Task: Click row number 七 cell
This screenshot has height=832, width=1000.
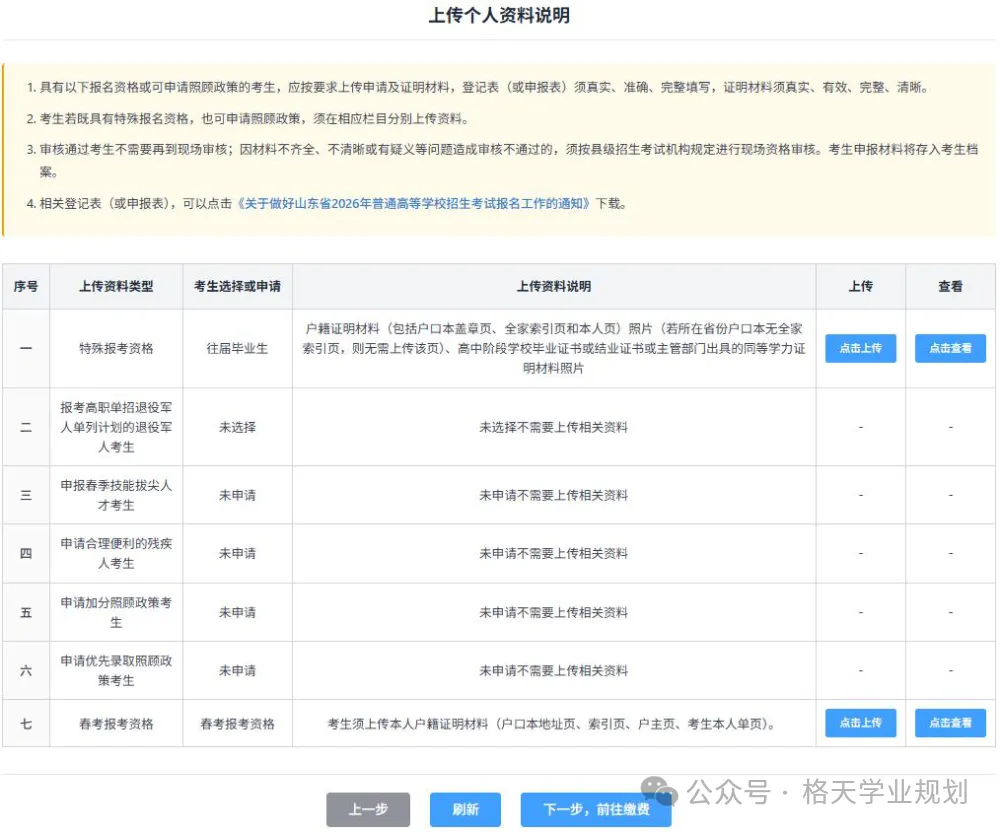Action: point(26,724)
